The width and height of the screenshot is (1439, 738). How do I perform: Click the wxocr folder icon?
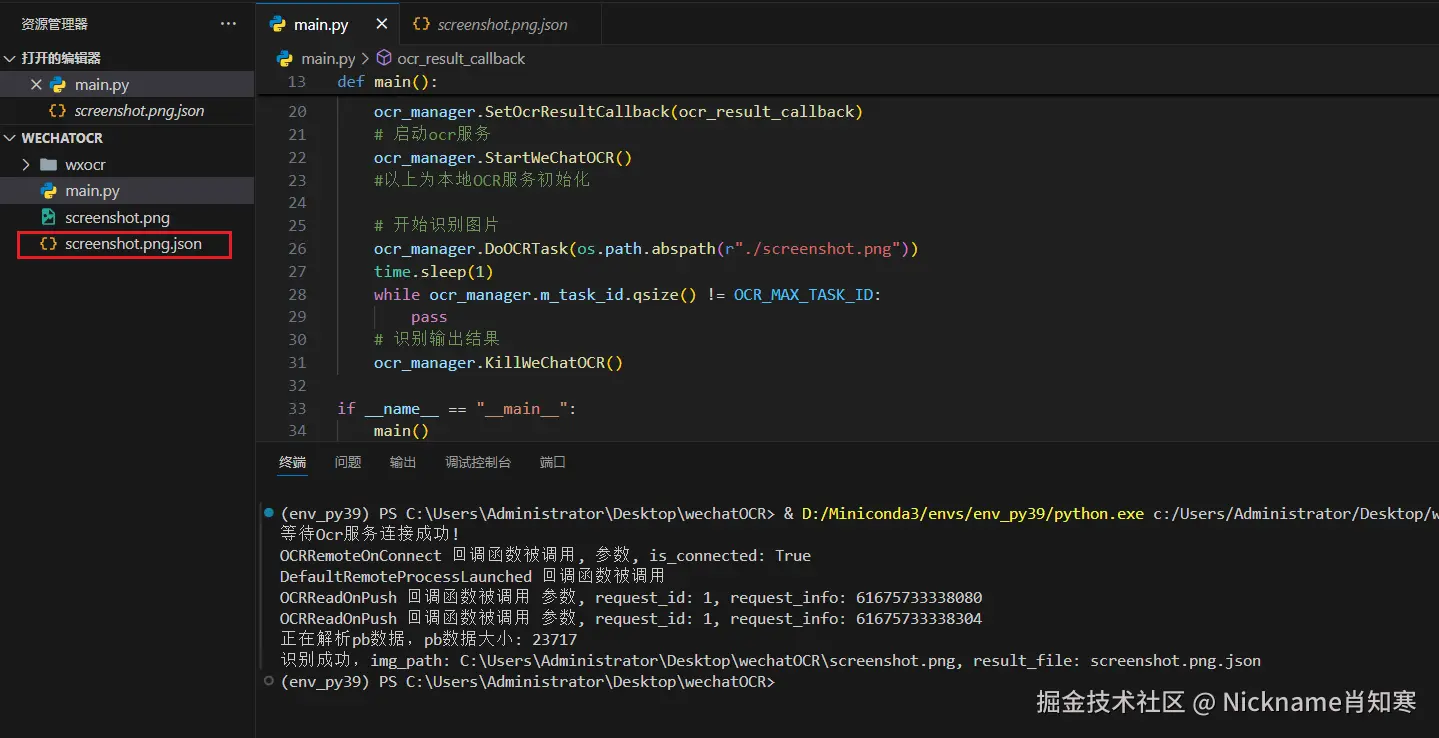48,164
